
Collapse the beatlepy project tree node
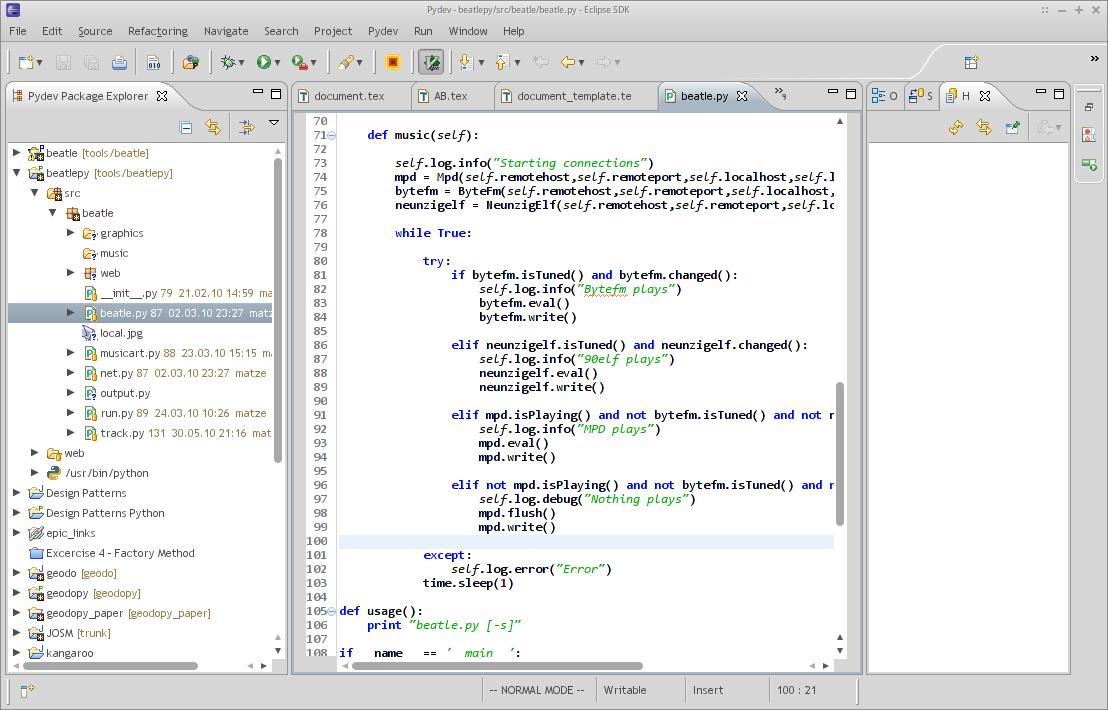tap(17, 173)
